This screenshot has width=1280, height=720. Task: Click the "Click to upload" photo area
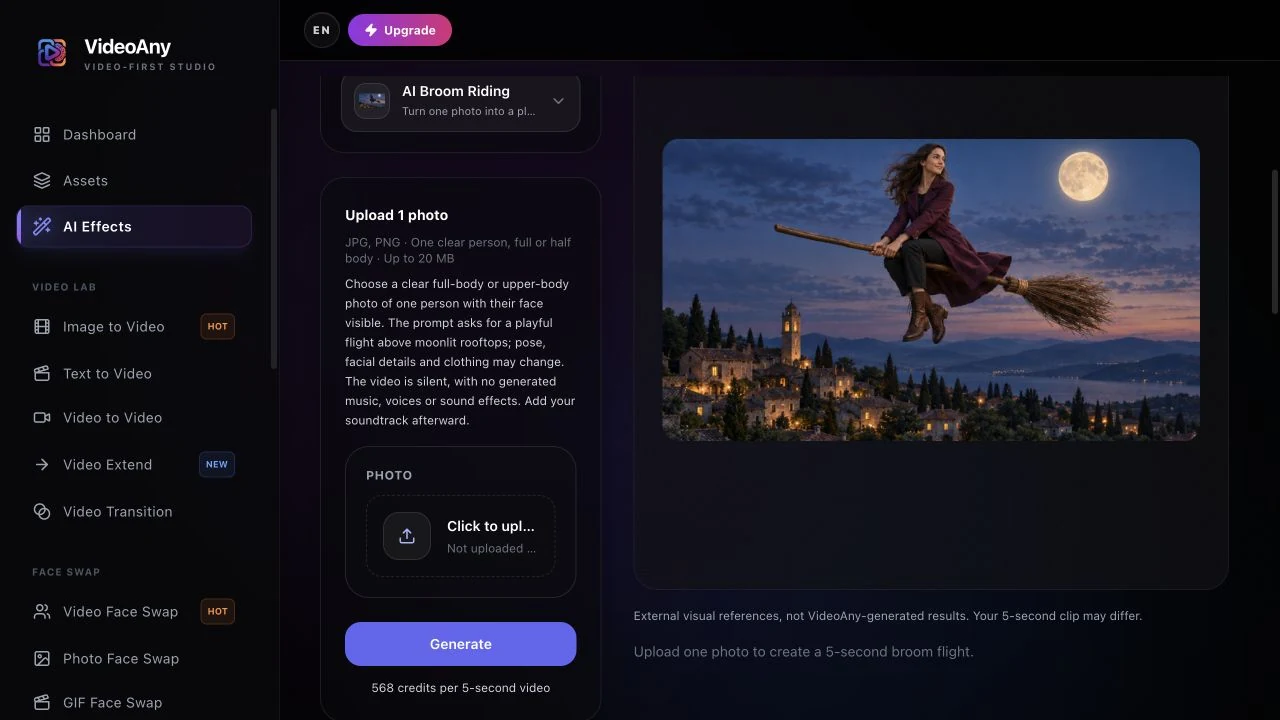461,536
